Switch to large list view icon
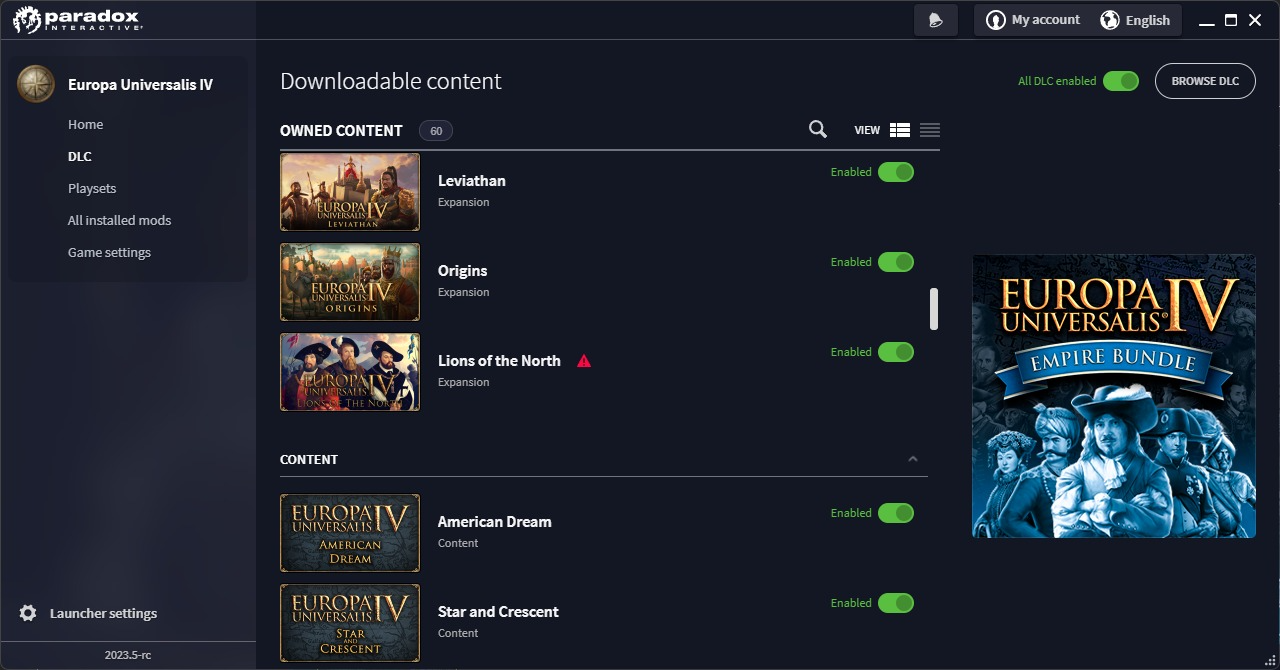This screenshot has width=1280, height=670. (x=899, y=130)
